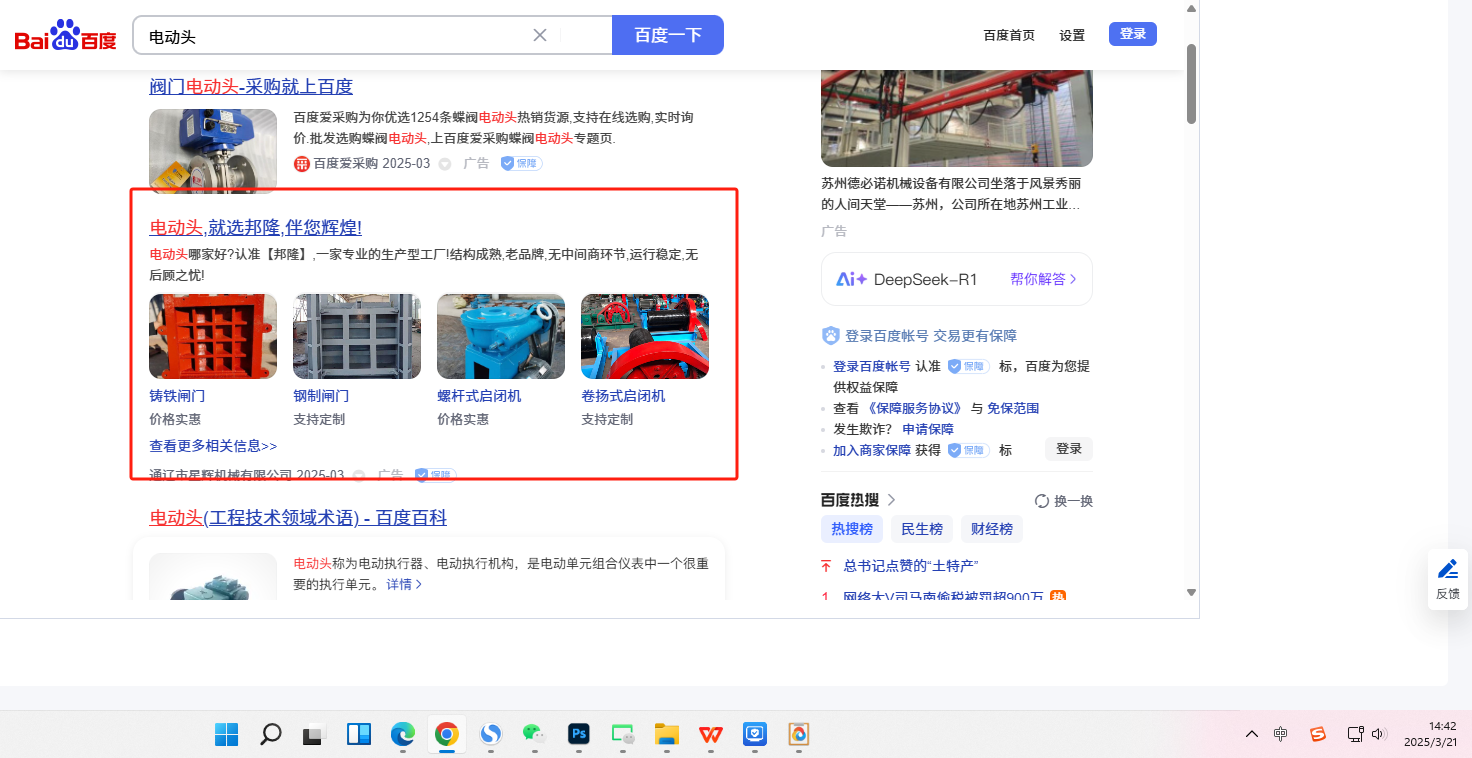
Task: Open Photoshop from the taskbar
Action: tap(579, 735)
